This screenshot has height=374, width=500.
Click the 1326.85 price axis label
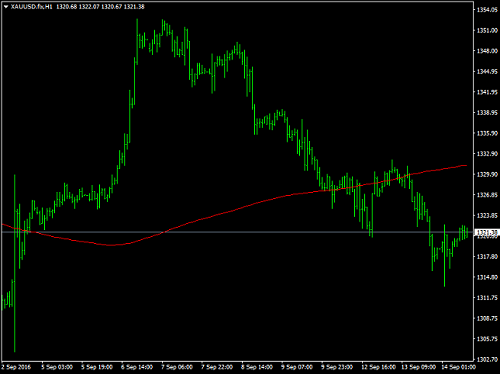pos(487,195)
